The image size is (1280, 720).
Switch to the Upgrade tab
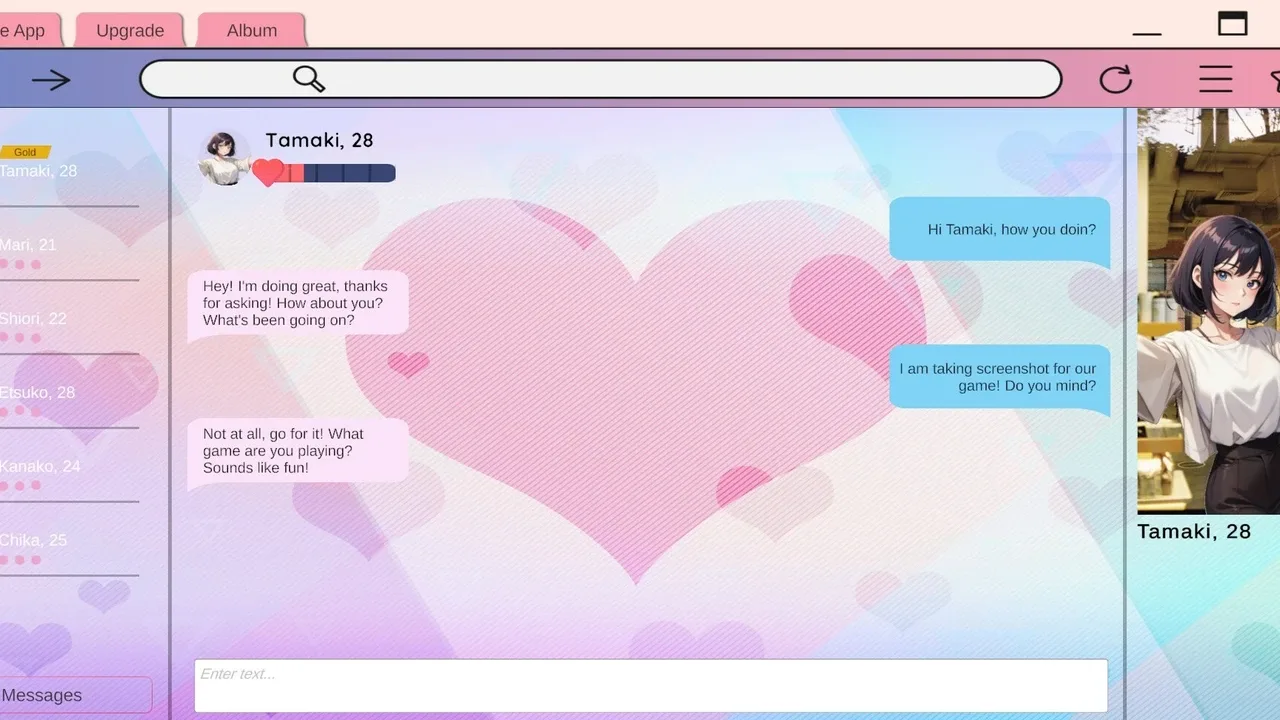[x=130, y=31]
